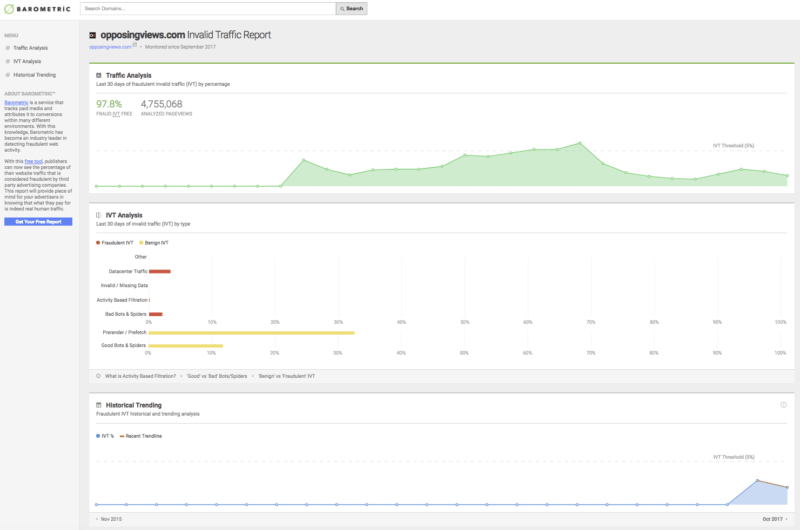Click the info icon in Historical Trending header
Viewport: 800px width, 530px height.
[x=784, y=405]
